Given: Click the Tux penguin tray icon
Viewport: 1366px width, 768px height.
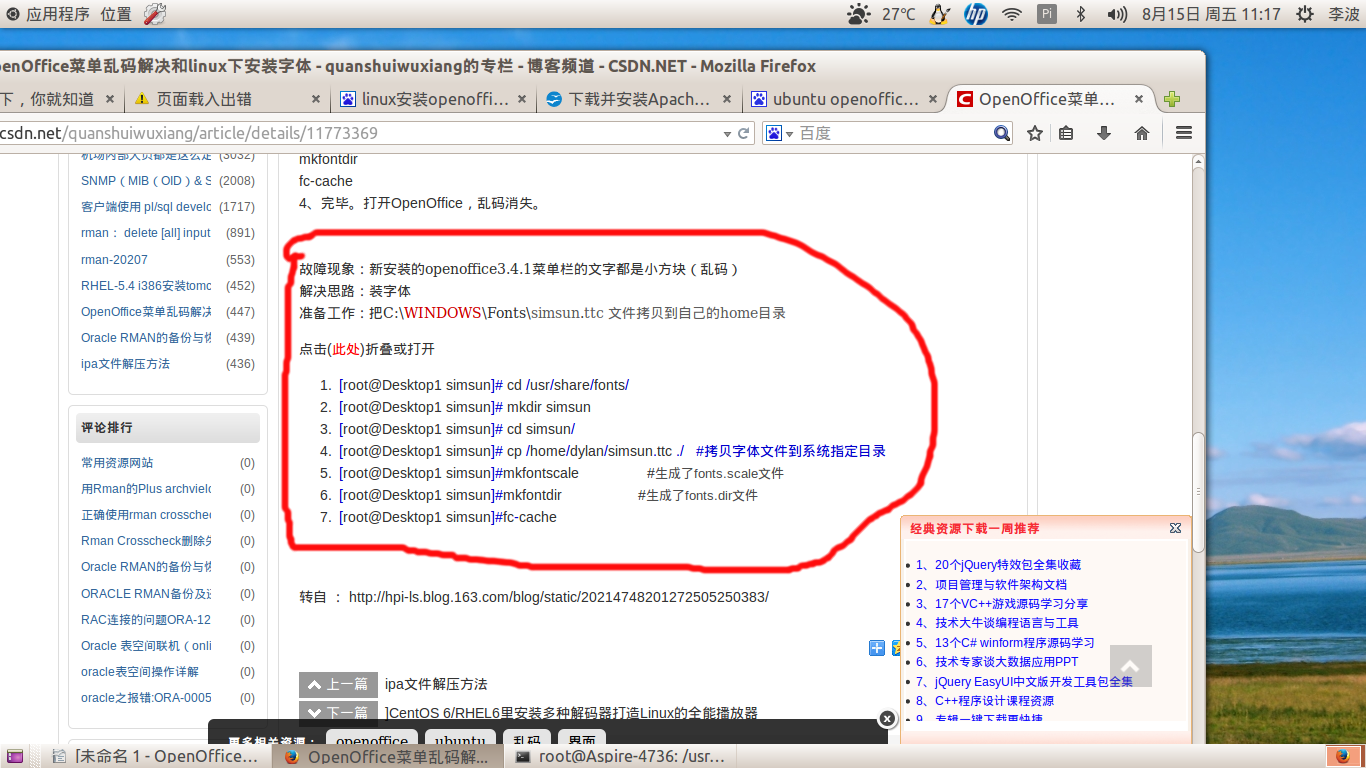Looking at the screenshot, I should pos(939,14).
